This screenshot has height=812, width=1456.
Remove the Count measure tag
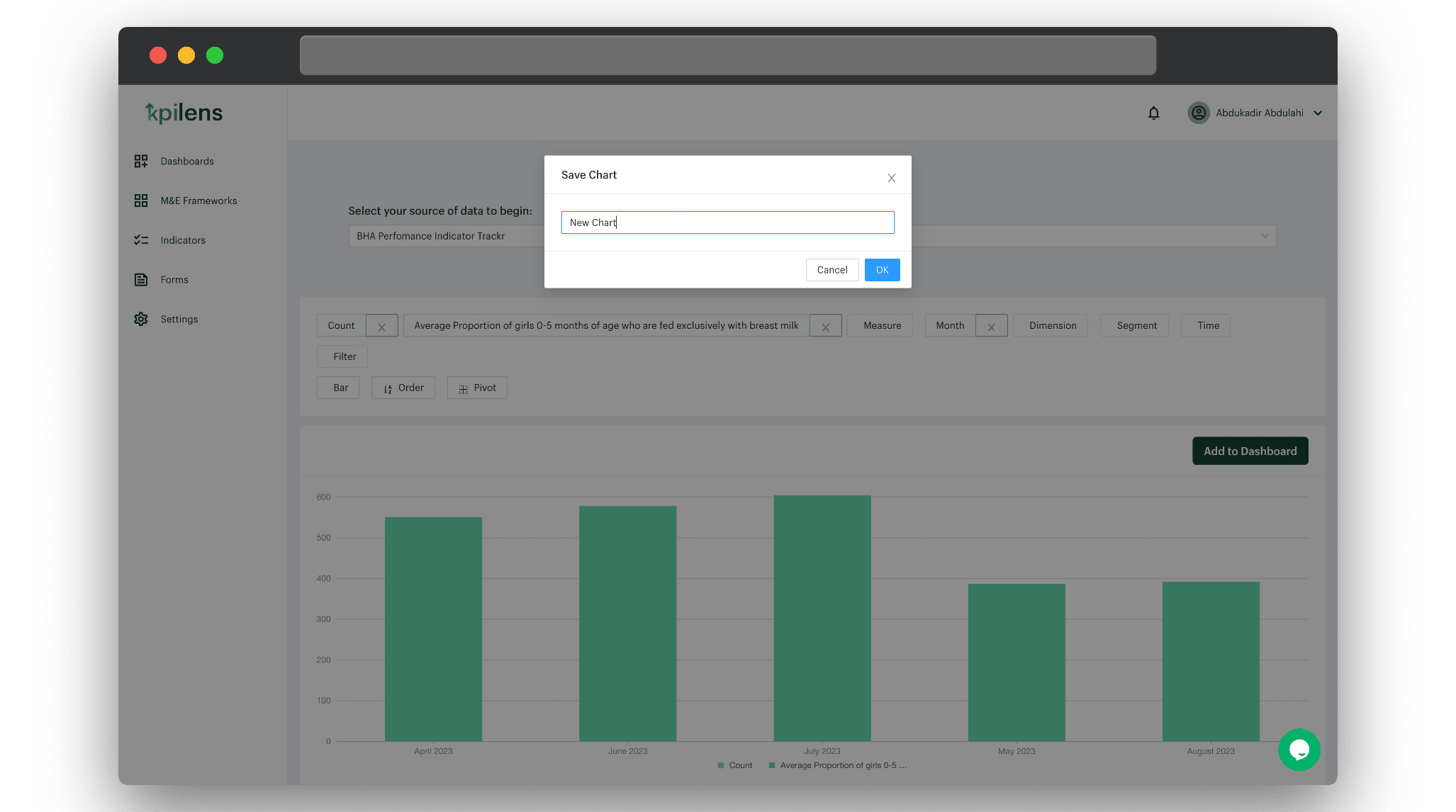click(x=381, y=327)
